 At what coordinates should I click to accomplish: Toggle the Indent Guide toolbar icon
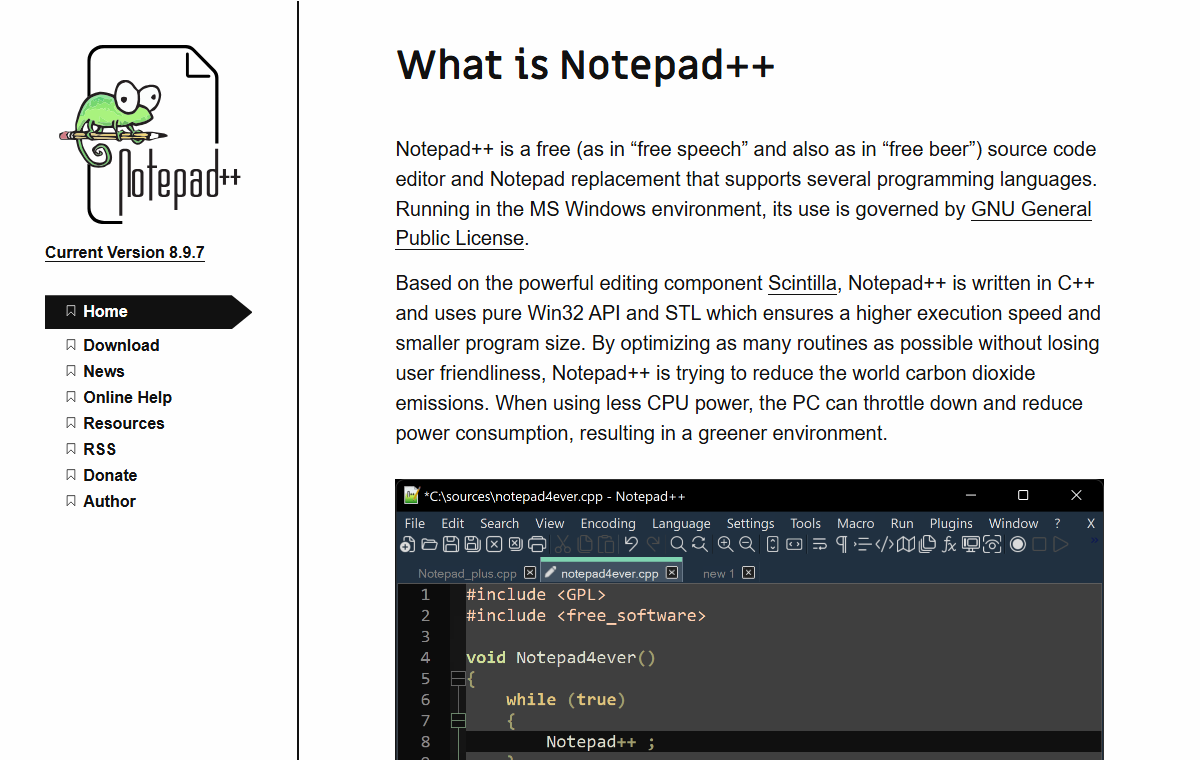(x=862, y=544)
